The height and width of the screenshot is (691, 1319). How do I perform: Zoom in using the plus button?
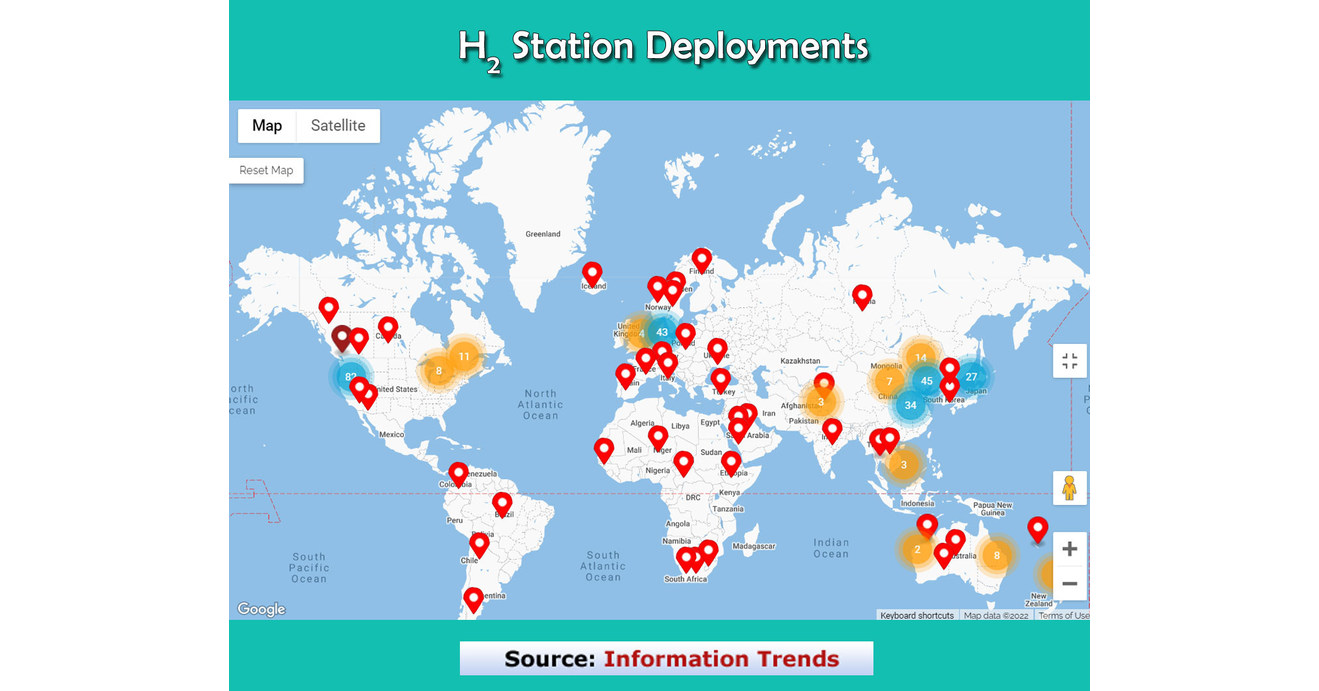point(1068,548)
